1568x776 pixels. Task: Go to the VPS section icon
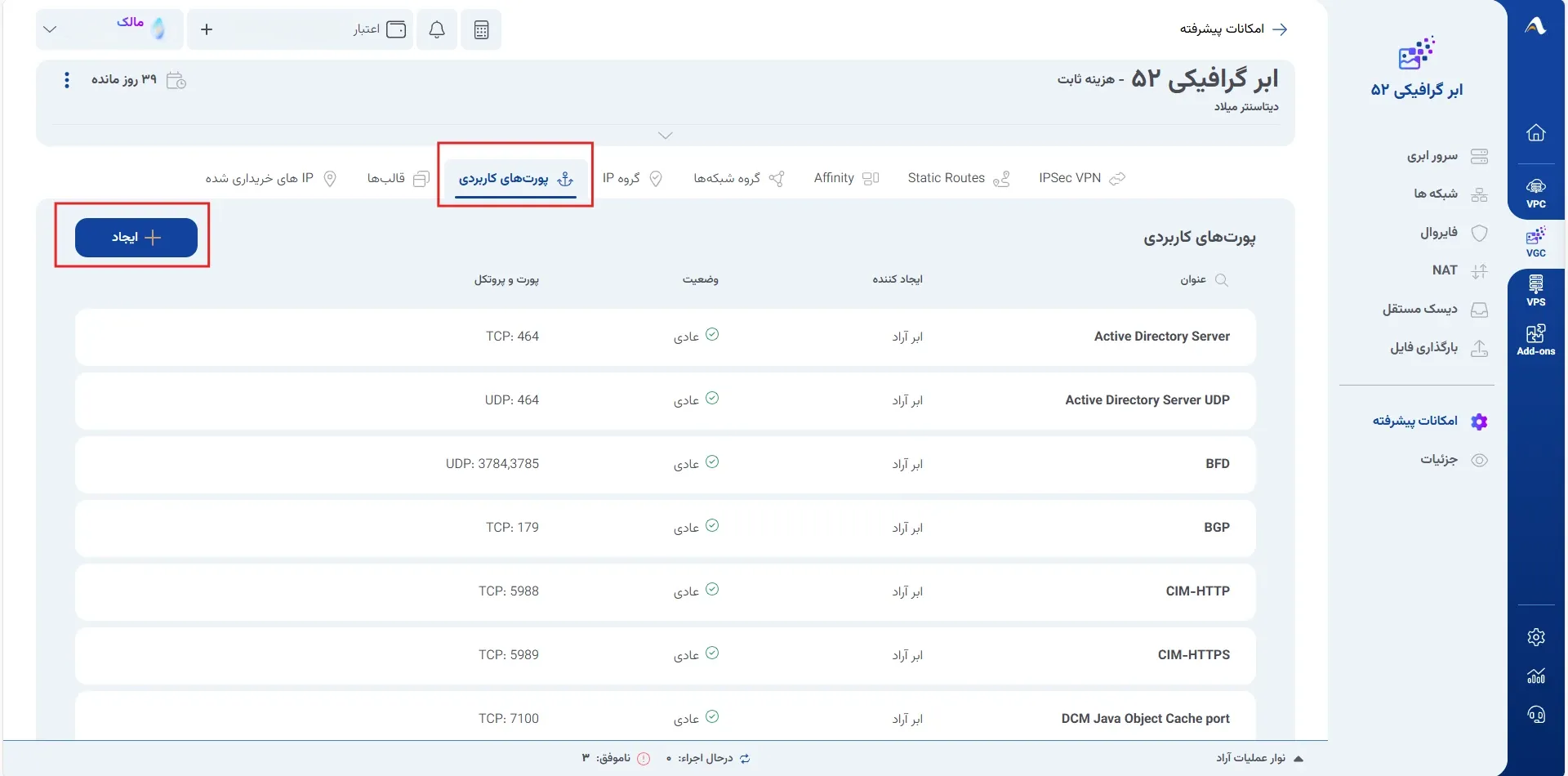[x=1535, y=291]
